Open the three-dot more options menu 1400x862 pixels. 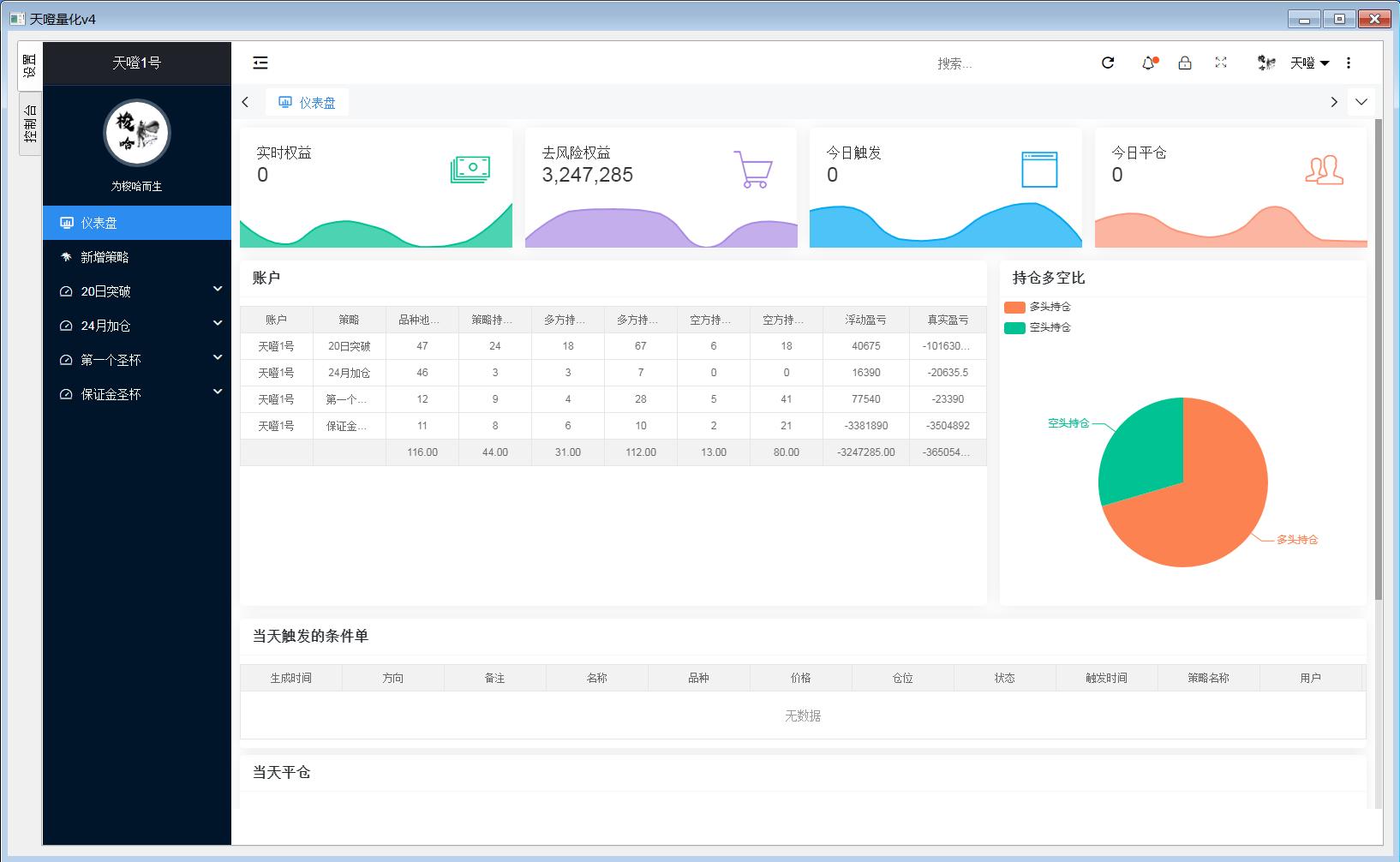point(1349,63)
